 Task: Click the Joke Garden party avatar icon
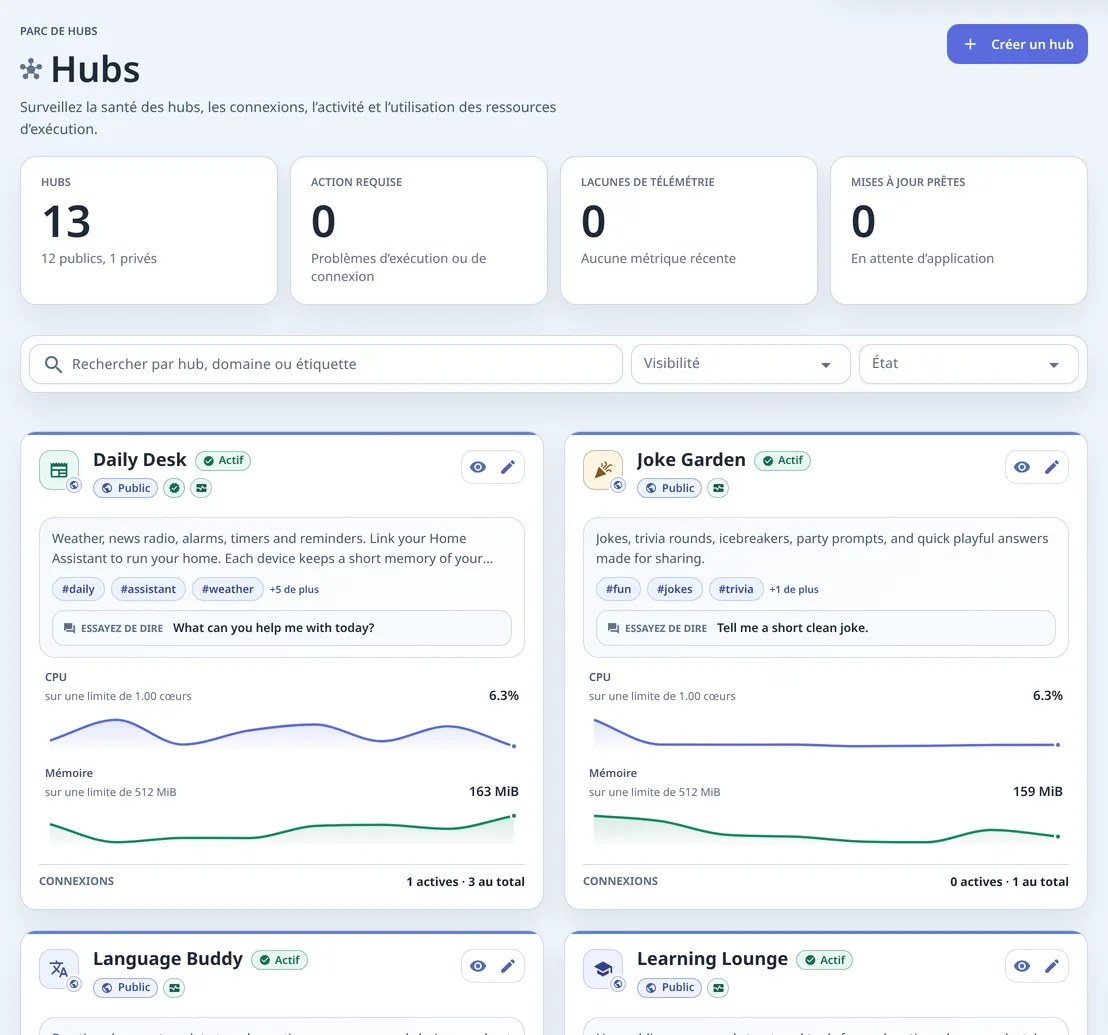[x=603, y=470]
